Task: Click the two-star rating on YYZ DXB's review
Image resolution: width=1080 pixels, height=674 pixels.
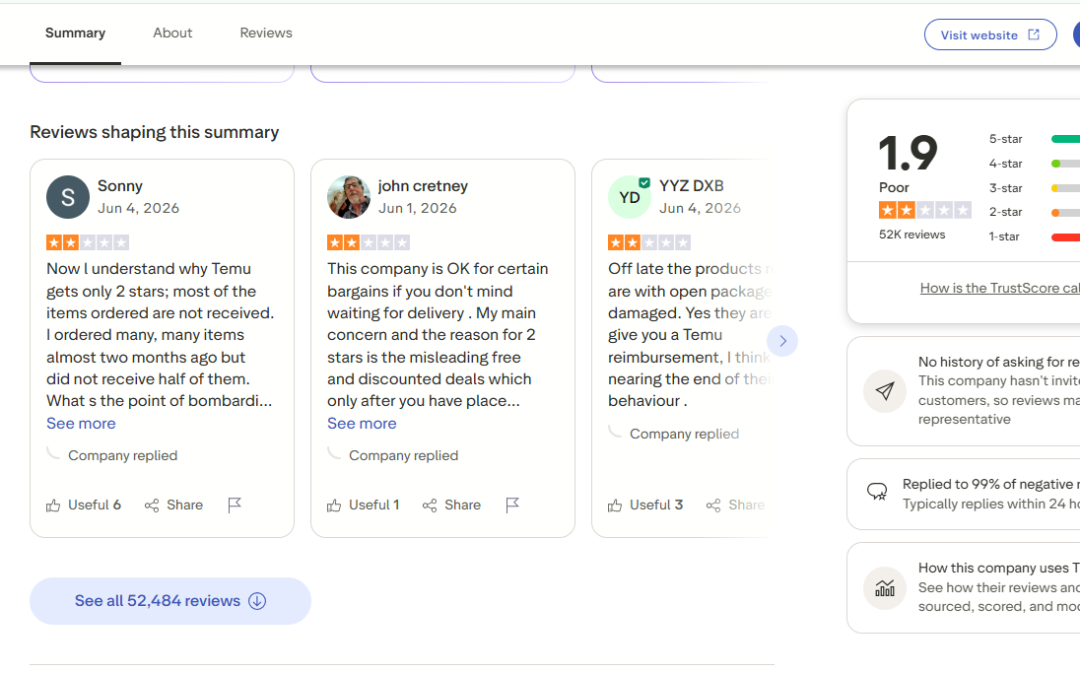Action: (650, 242)
